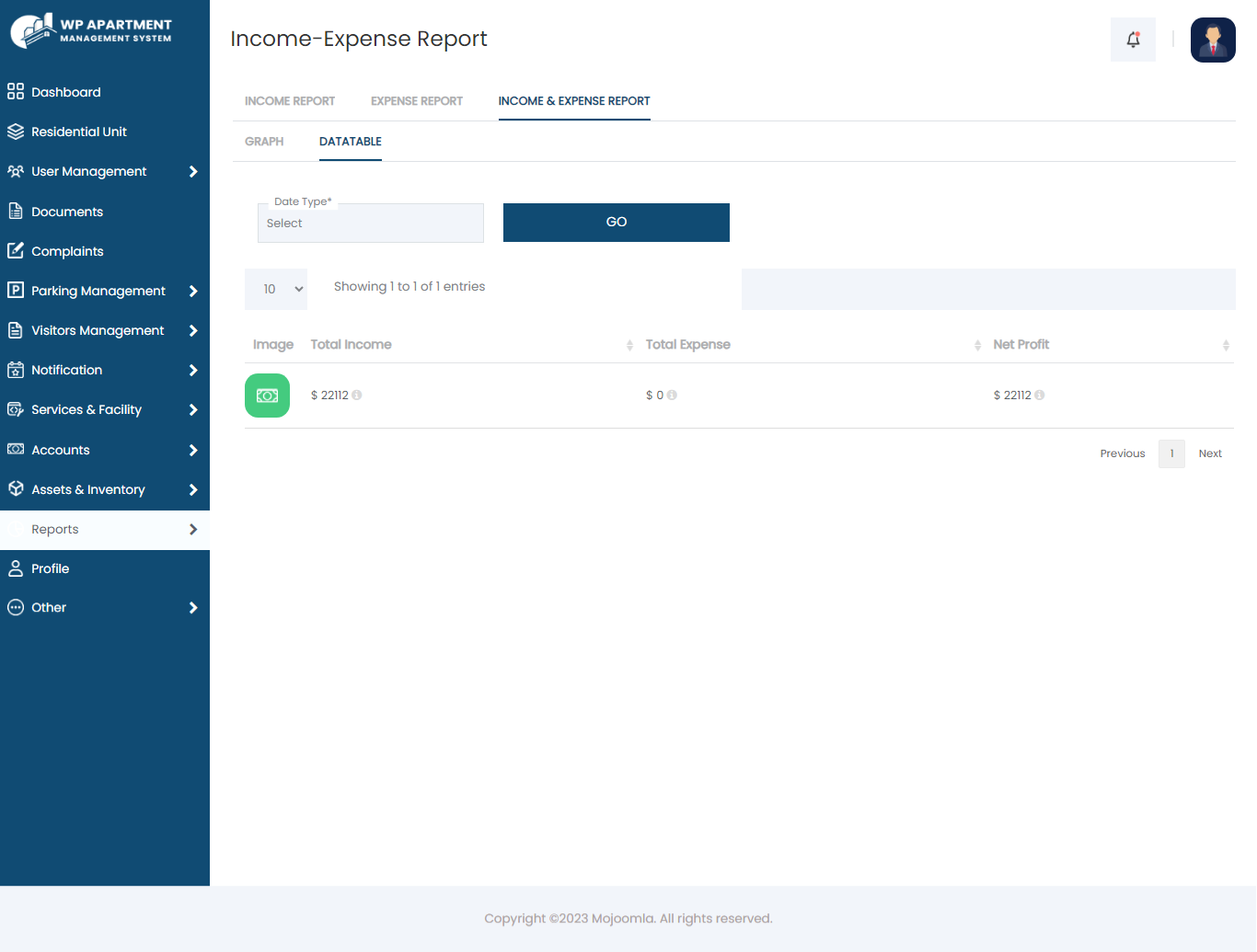The height and width of the screenshot is (952, 1257).
Task: Open the user avatar profile picture
Action: (1213, 40)
